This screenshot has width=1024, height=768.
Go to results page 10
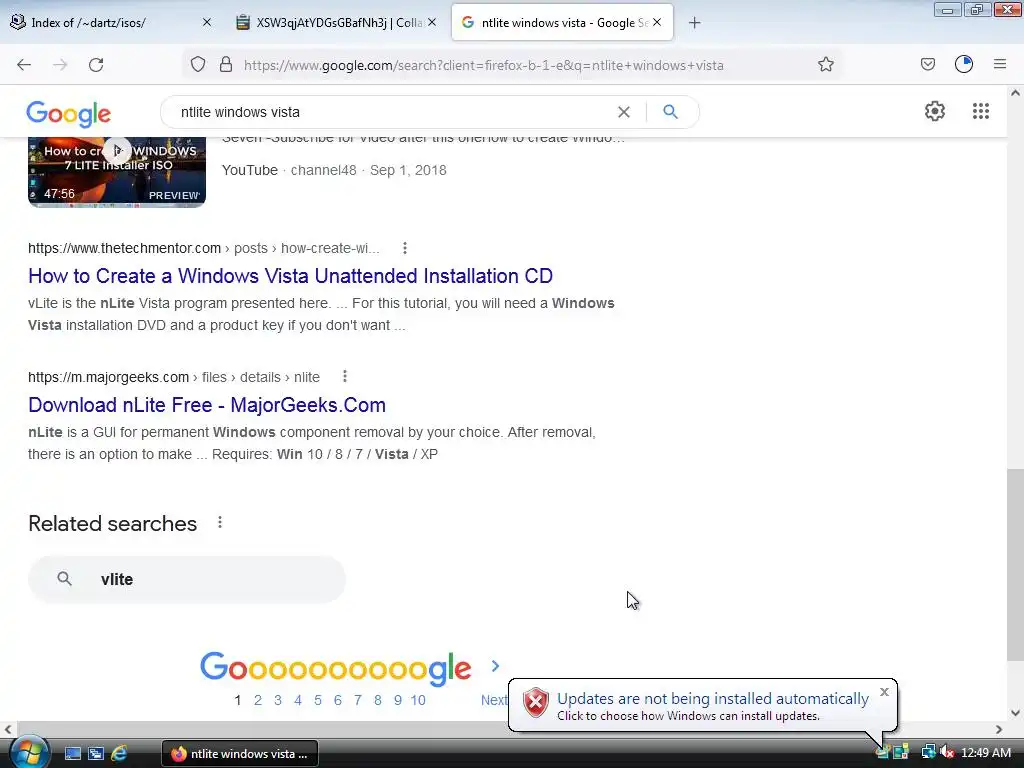418,700
